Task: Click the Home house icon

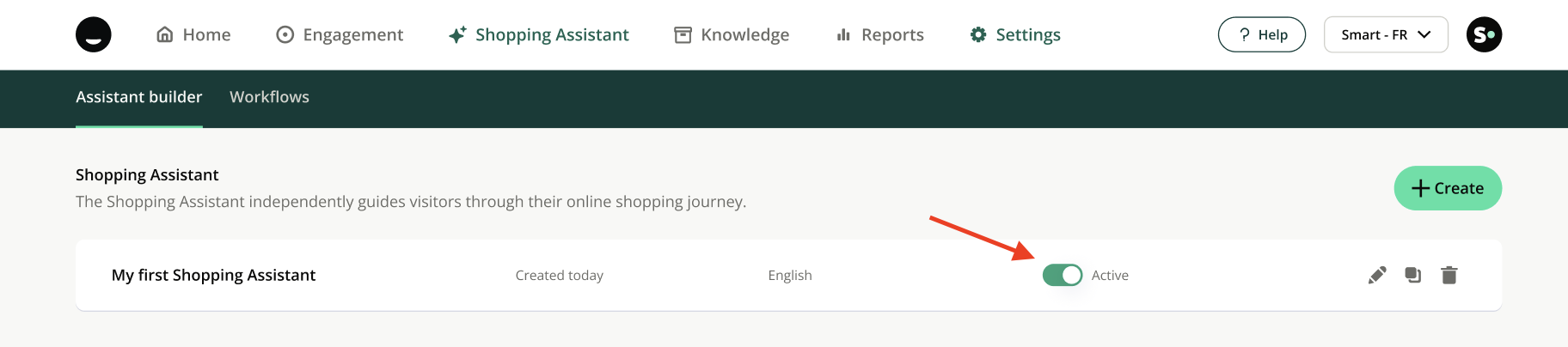Action: [165, 34]
